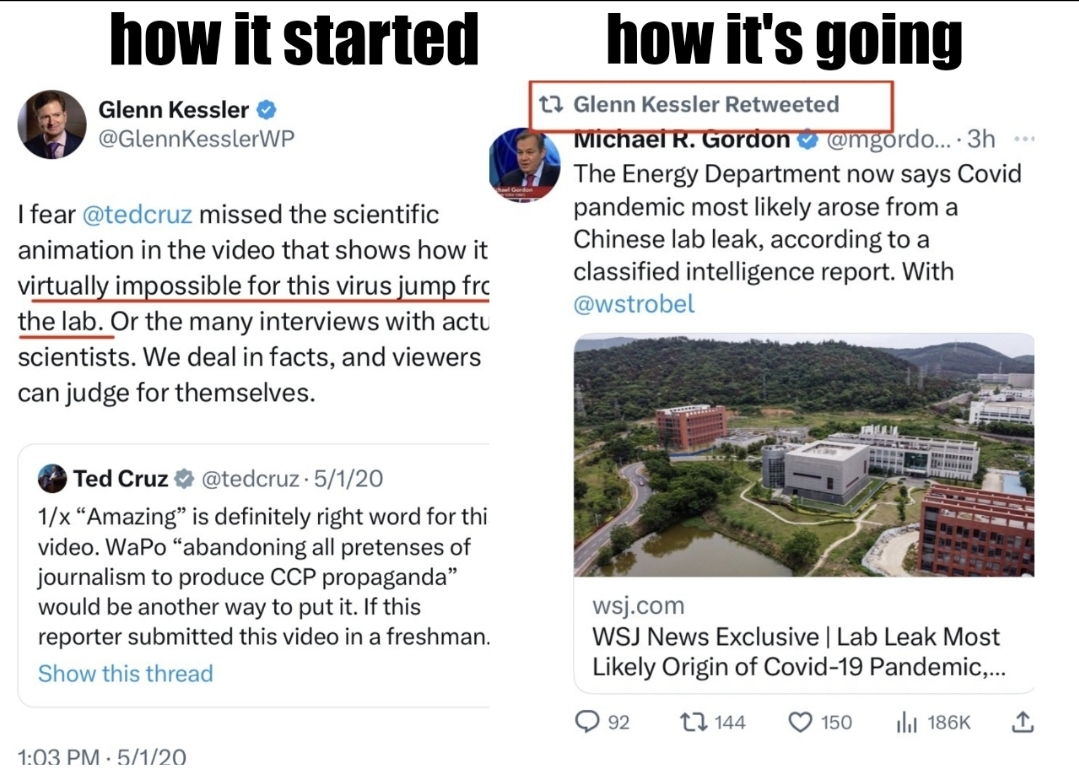The width and height of the screenshot is (1079, 772).
Task: Open the WSJ News Exclusive article headline
Action: pyautogui.click(x=796, y=651)
